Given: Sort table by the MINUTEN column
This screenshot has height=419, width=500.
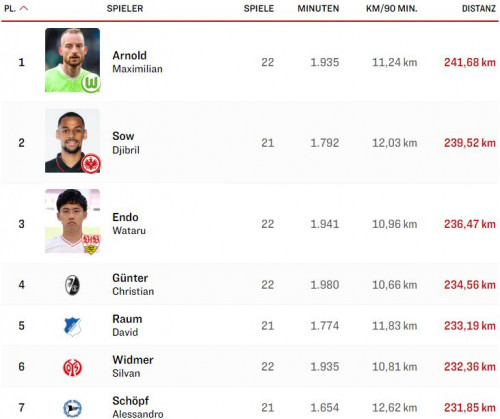Looking at the screenshot, I should tap(318, 8).
